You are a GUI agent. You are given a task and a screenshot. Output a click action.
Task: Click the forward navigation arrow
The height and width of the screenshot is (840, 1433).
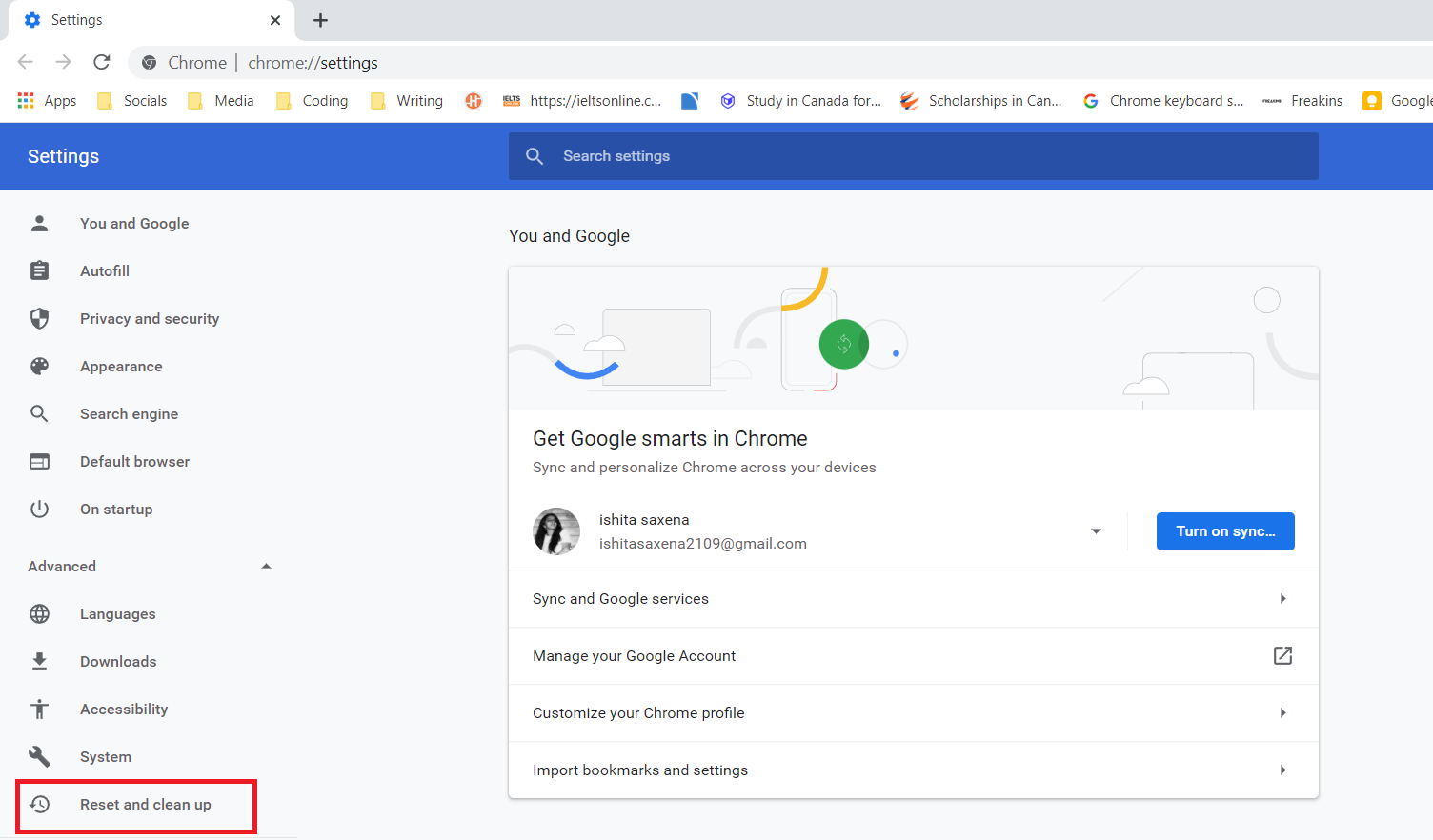point(64,62)
